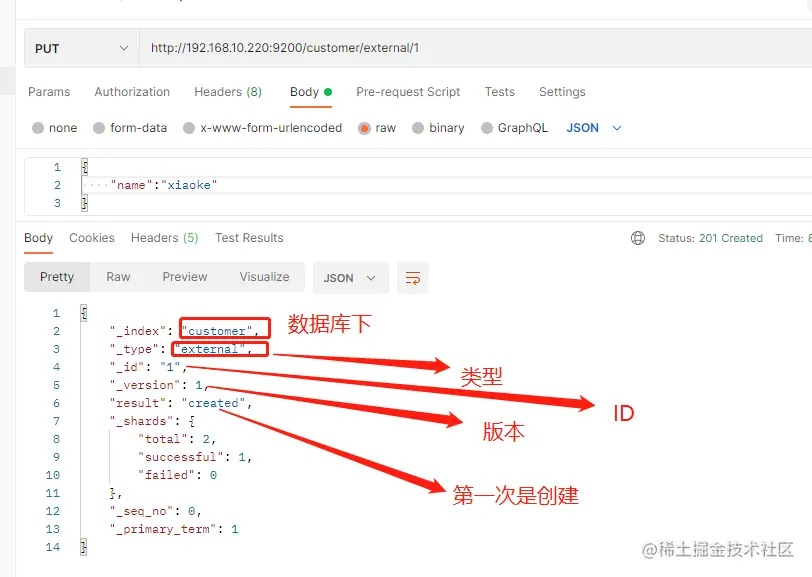
Task: Open the PUT method dropdown
Action: (x=81, y=48)
